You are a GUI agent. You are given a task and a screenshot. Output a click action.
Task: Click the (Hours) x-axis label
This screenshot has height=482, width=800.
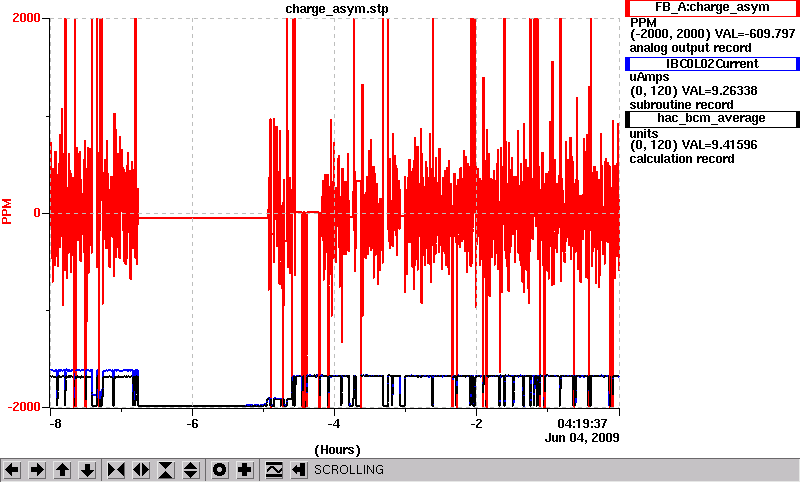(x=337, y=450)
